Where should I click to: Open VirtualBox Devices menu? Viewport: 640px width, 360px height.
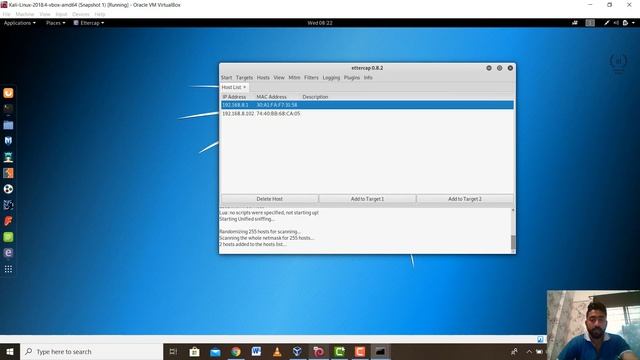pyautogui.click(x=80, y=14)
